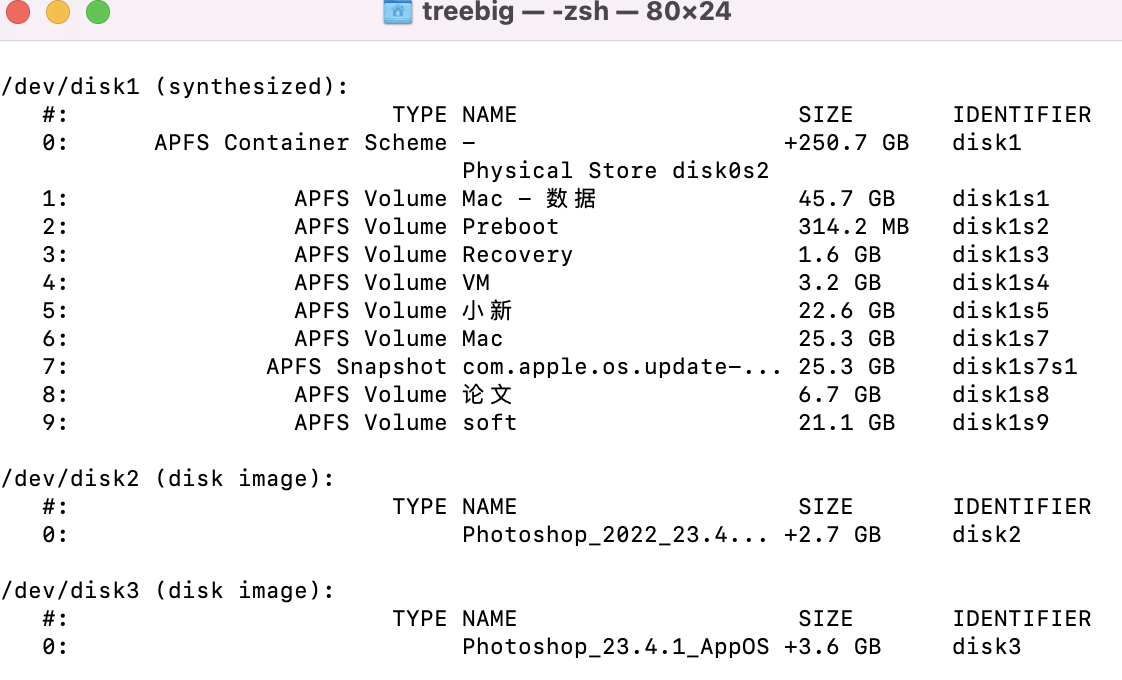Viewport: 1122px width, 680px height.
Task: Click the "soft" volume name
Action: (x=489, y=423)
